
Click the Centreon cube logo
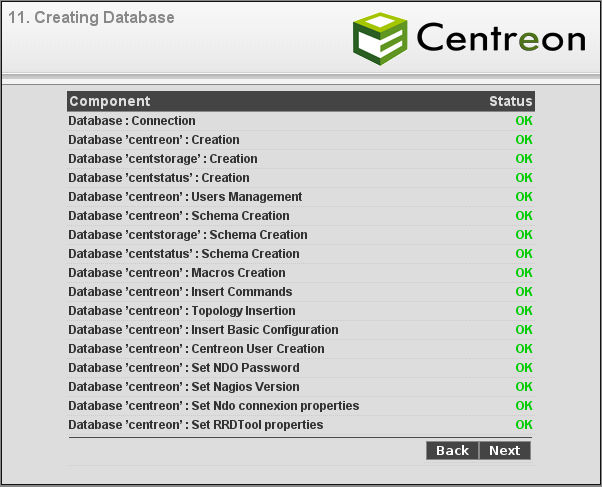(380, 39)
